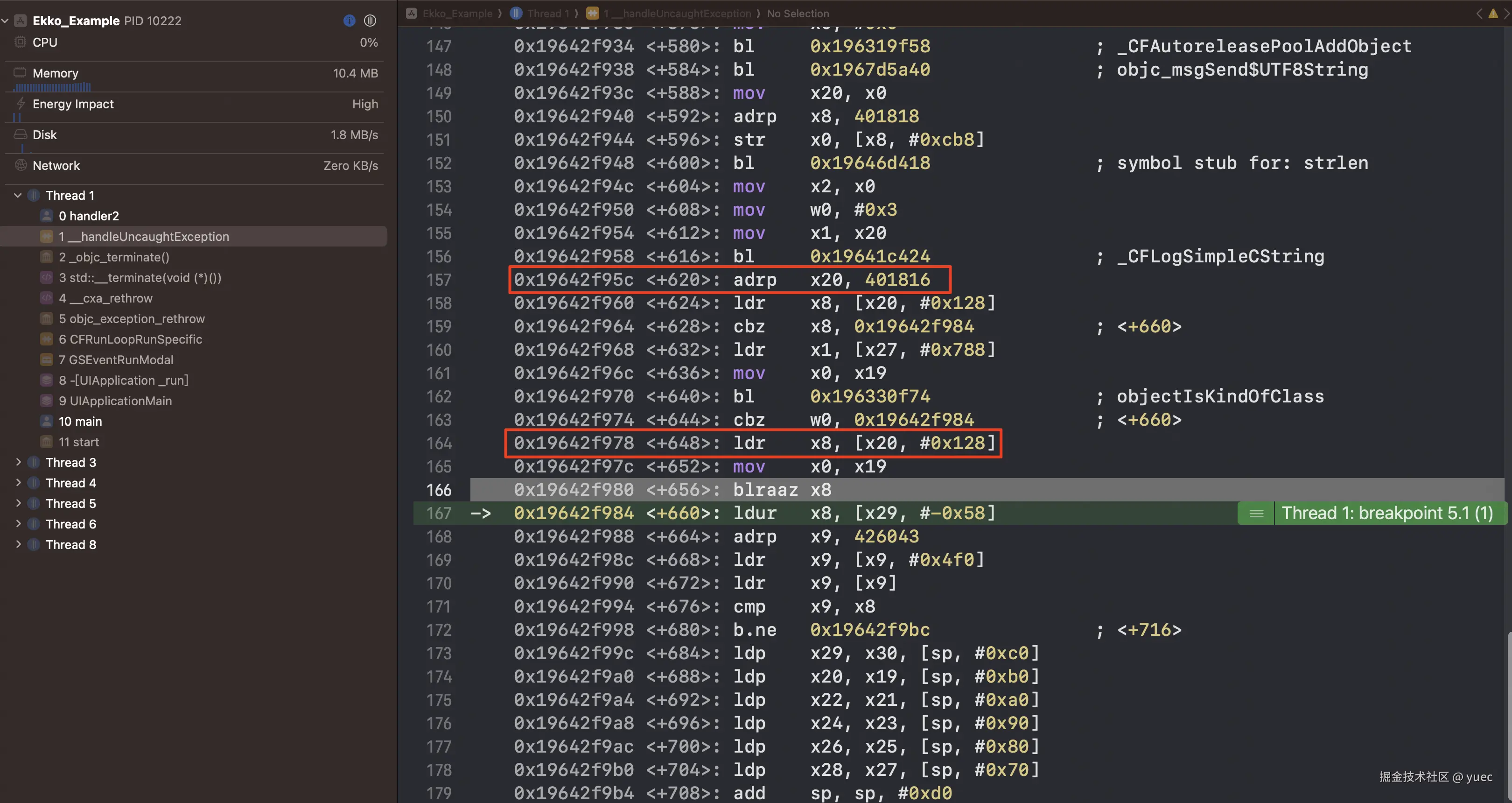The image size is (1512, 803).
Task: Collapse the Ekko_Example process tree
Action: point(5,21)
